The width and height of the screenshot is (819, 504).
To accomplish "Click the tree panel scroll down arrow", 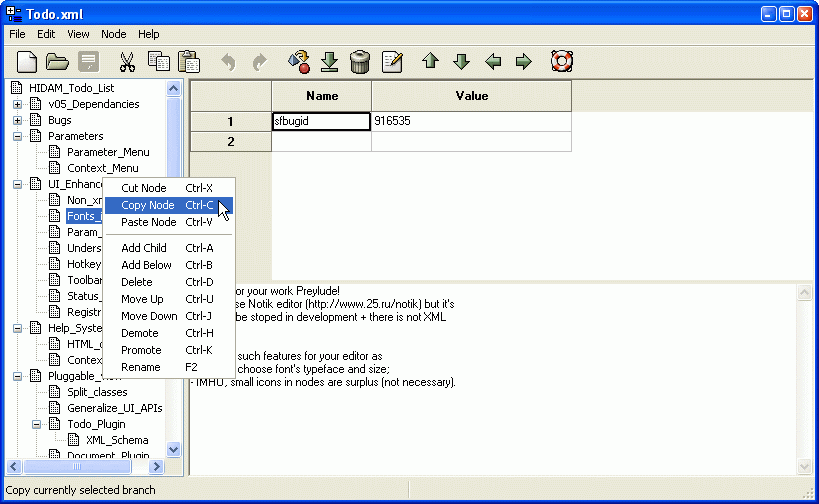I will point(173,450).
